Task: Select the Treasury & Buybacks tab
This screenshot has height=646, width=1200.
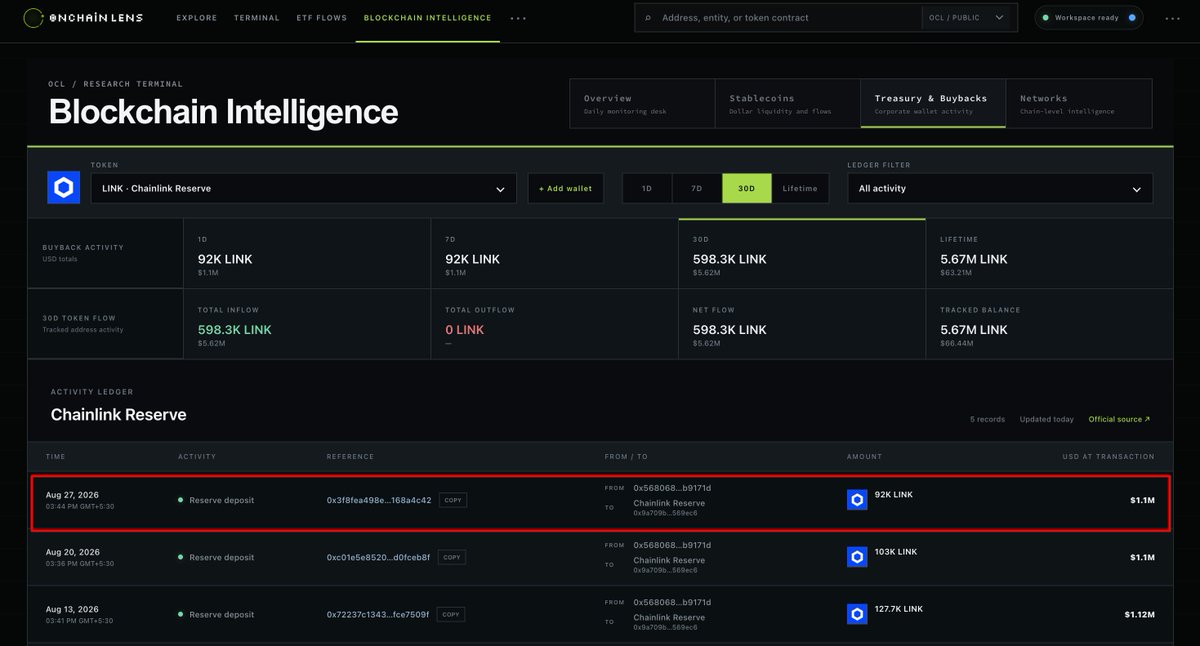Action: pyautogui.click(x=933, y=103)
